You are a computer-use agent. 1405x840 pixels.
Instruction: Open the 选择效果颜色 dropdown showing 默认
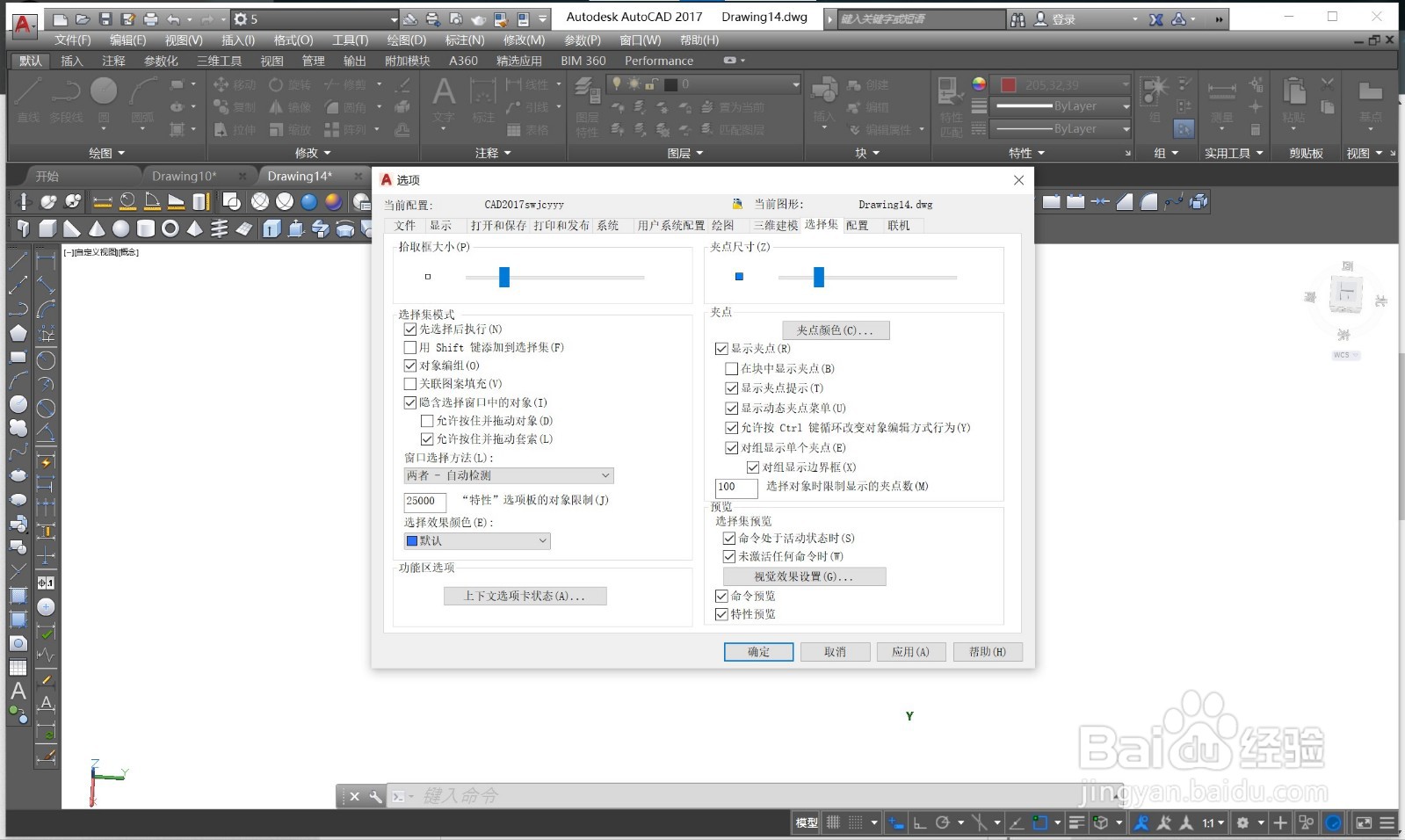coord(477,540)
